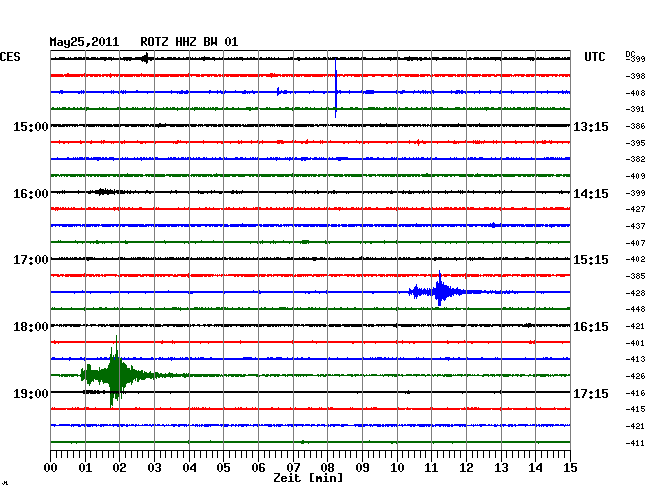This screenshot has width=650, height=494.
Task: Click the 11 minute tick label
Action: click(x=431, y=468)
